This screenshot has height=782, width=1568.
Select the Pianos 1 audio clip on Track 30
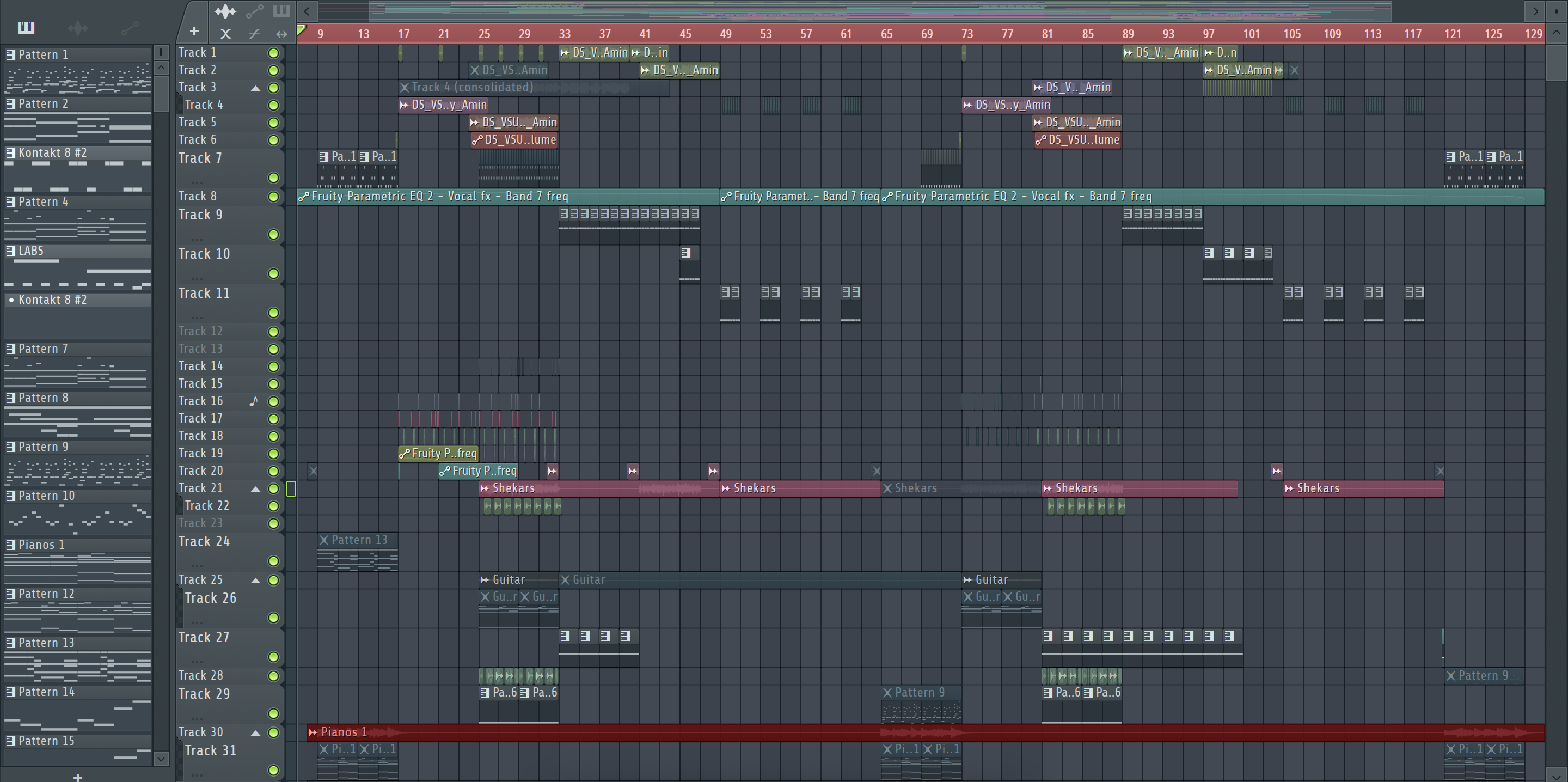click(x=925, y=732)
